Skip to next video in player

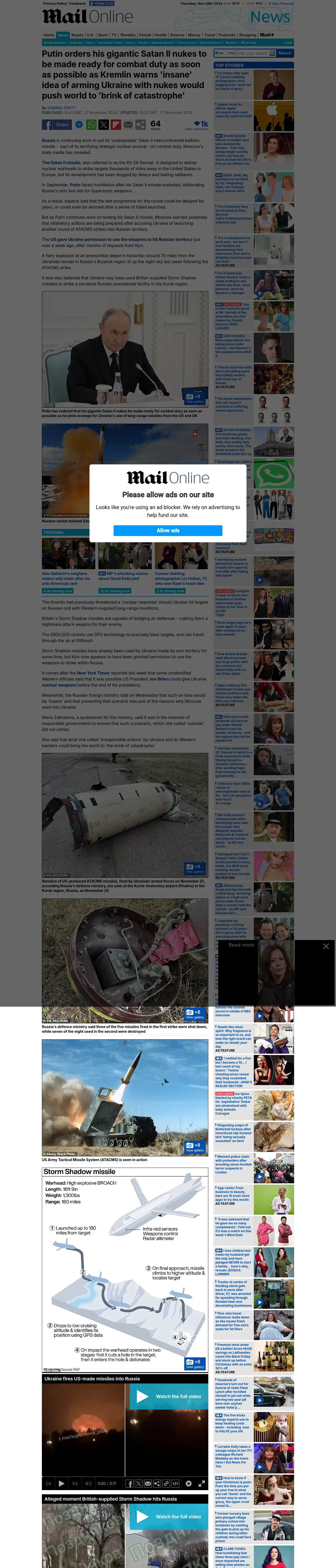(75, 1483)
